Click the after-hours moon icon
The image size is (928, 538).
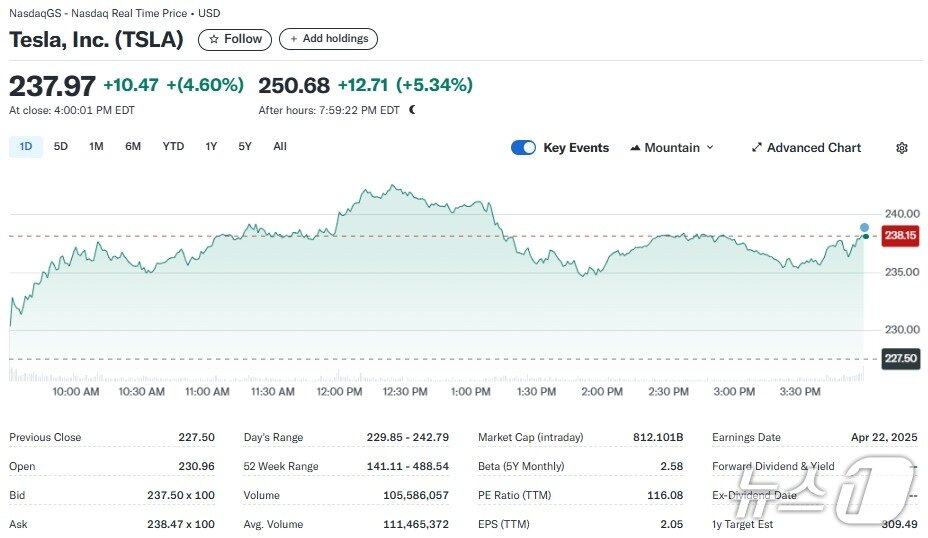point(412,110)
